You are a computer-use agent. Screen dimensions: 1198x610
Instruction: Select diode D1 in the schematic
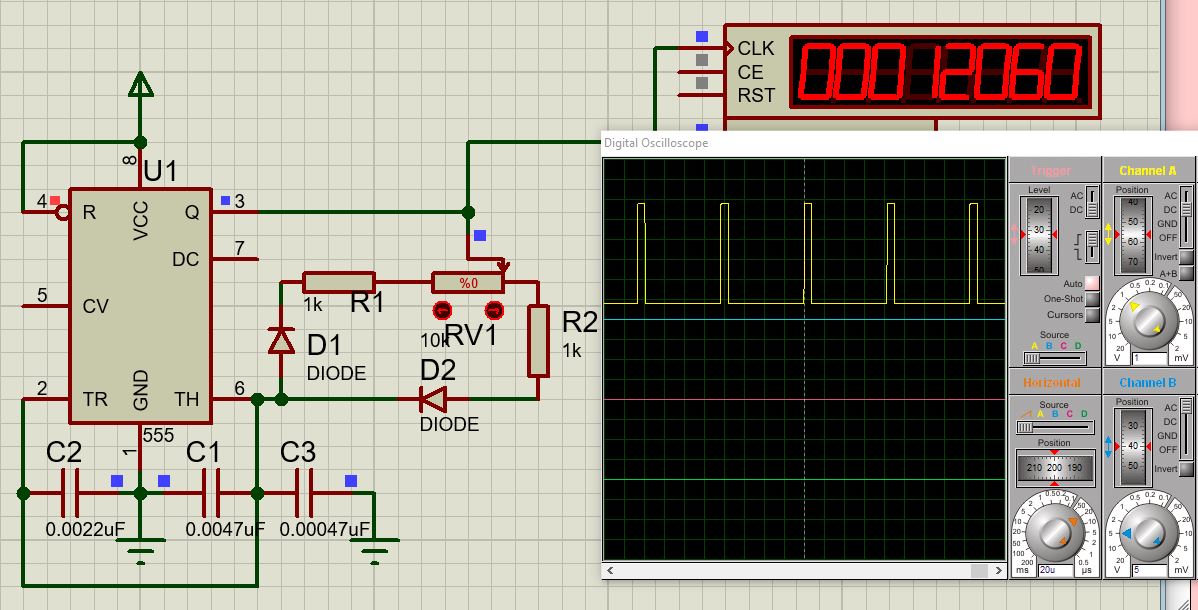click(282, 342)
